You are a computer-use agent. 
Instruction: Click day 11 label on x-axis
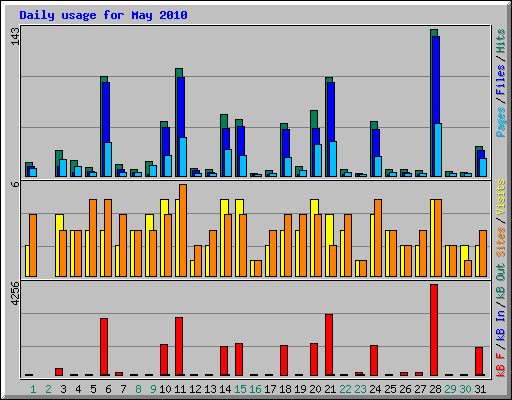(180, 389)
